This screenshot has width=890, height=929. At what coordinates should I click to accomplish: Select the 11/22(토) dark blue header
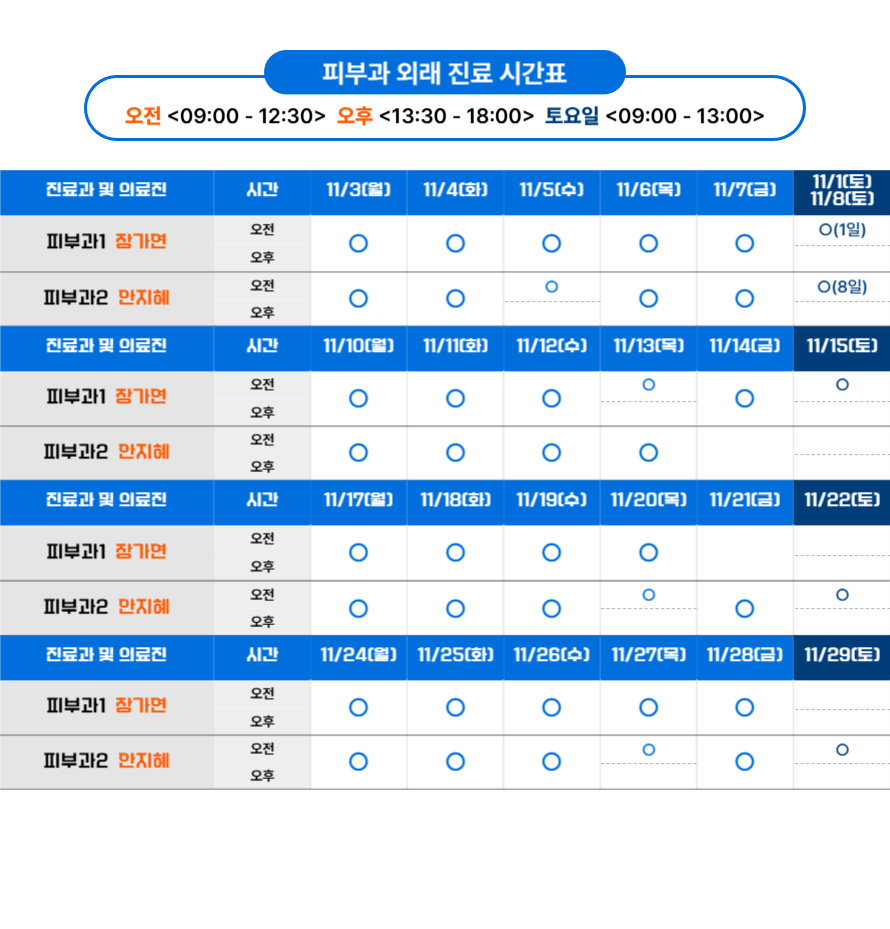point(842,500)
